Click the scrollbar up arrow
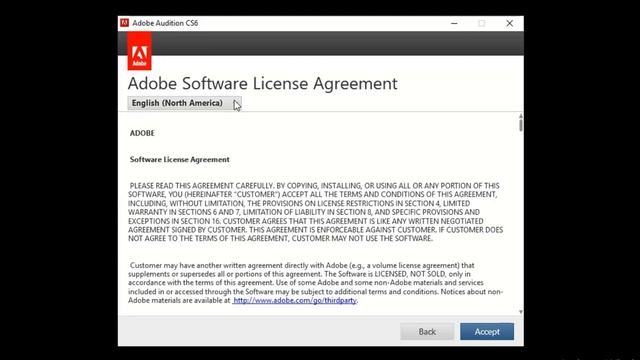Viewport: 640px width, 360px height. pyautogui.click(x=521, y=116)
